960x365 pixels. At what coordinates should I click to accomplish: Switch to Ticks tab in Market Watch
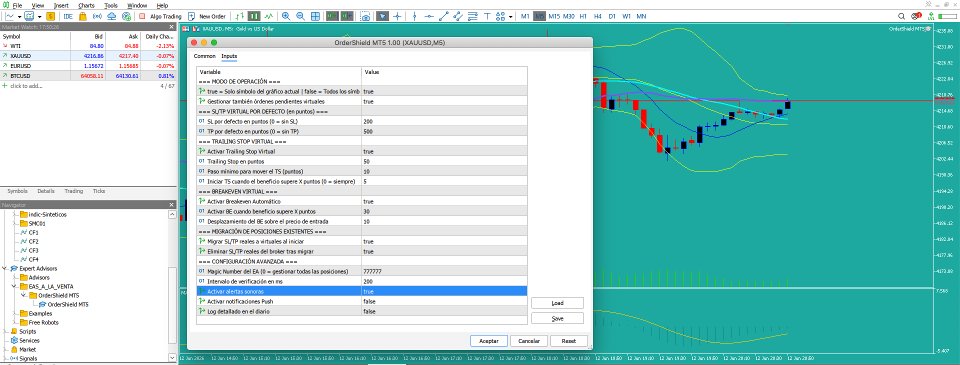pyautogui.click(x=99, y=191)
